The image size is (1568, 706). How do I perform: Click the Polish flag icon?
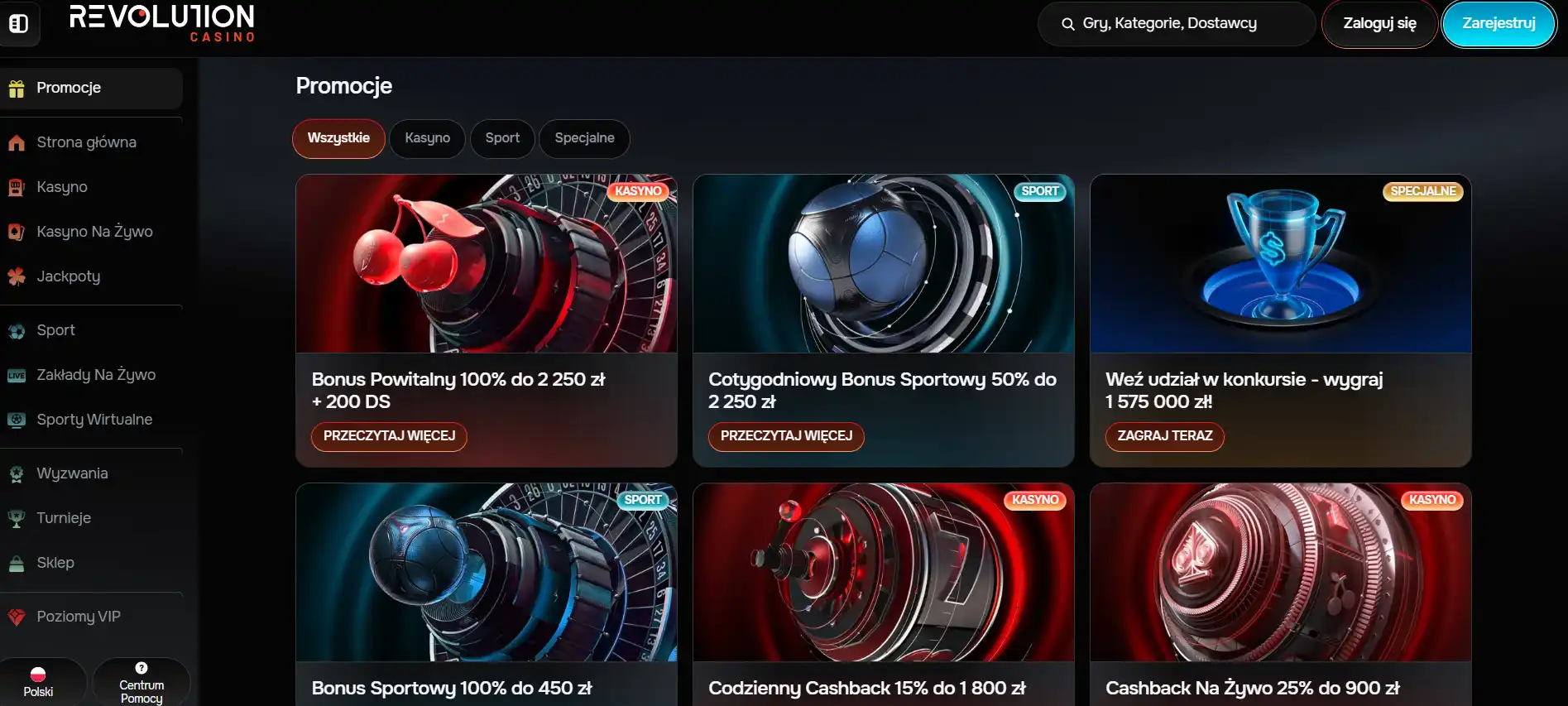38,675
